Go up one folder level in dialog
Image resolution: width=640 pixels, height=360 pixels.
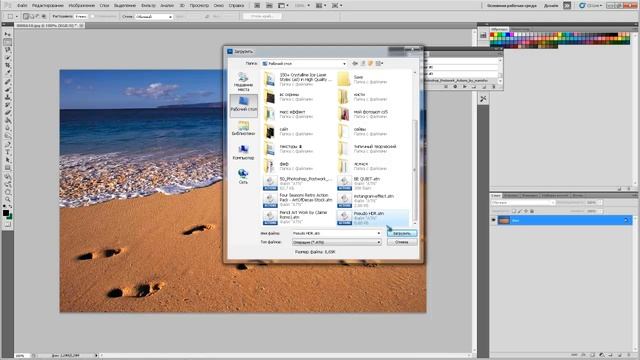click(363, 63)
